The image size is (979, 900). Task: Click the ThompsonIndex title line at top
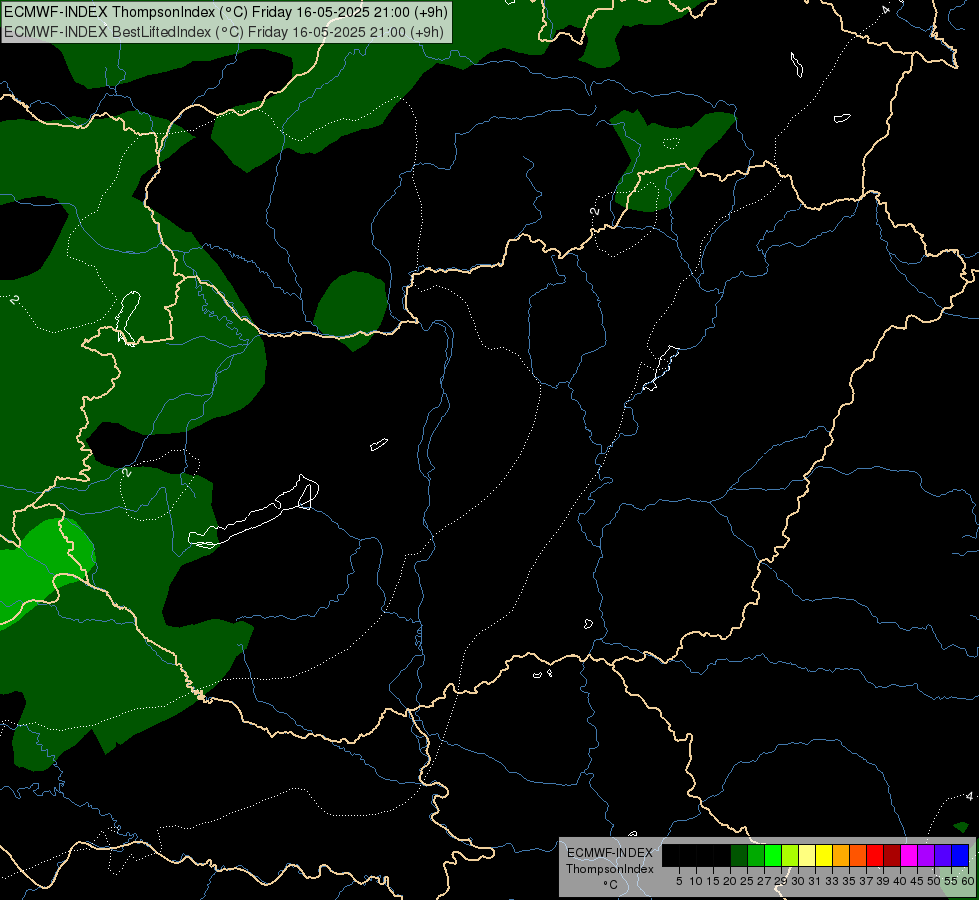click(x=225, y=12)
